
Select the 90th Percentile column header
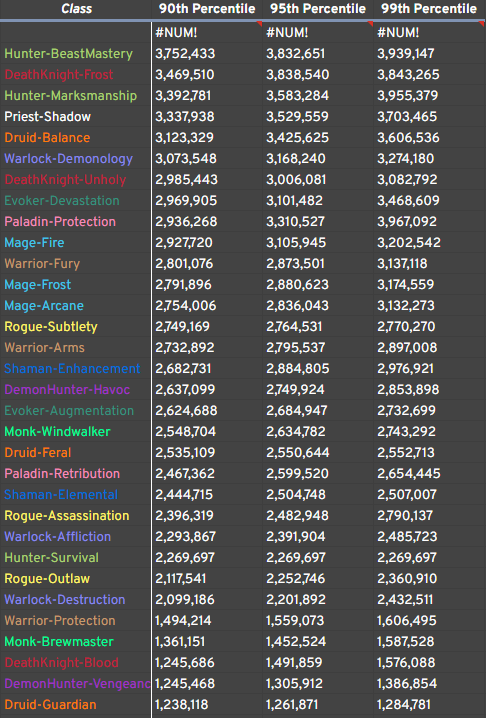(x=207, y=9)
